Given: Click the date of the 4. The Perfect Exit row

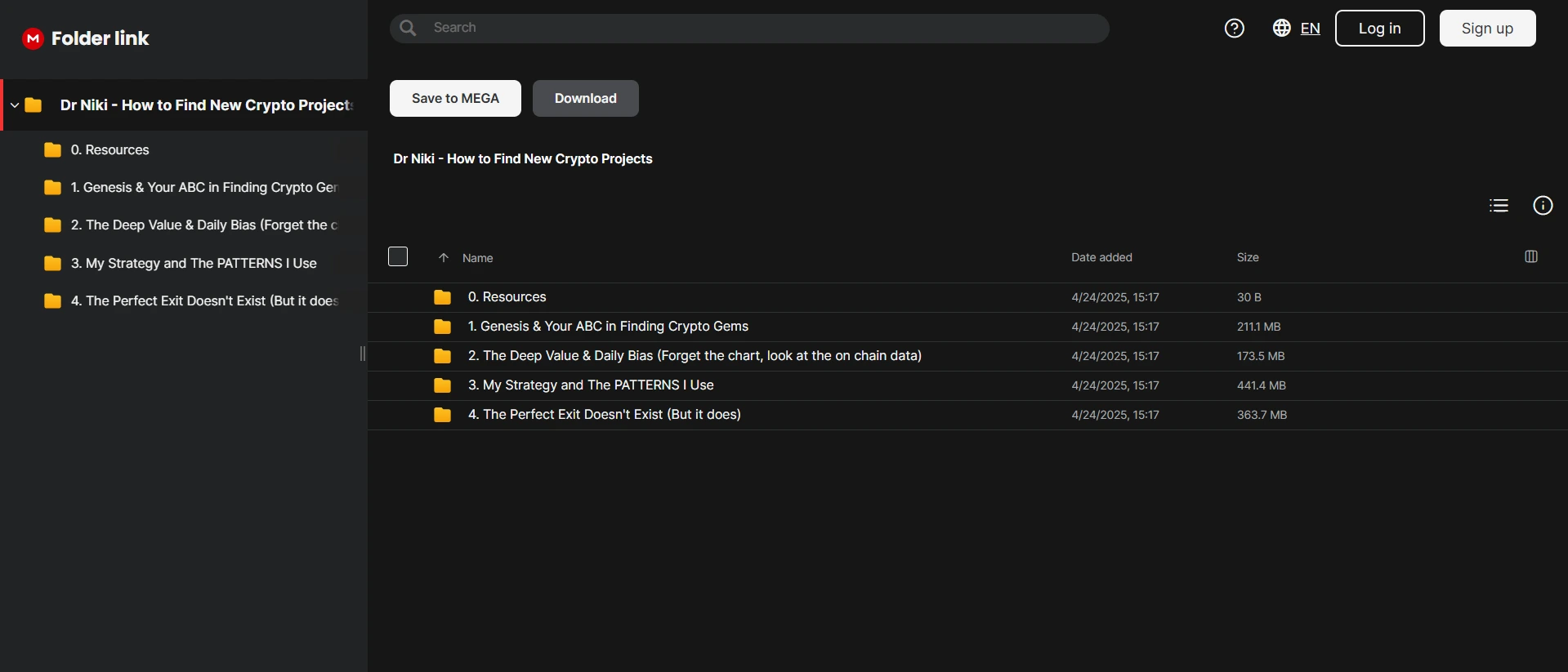Looking at the screenshot, I should pos(1115,415).
